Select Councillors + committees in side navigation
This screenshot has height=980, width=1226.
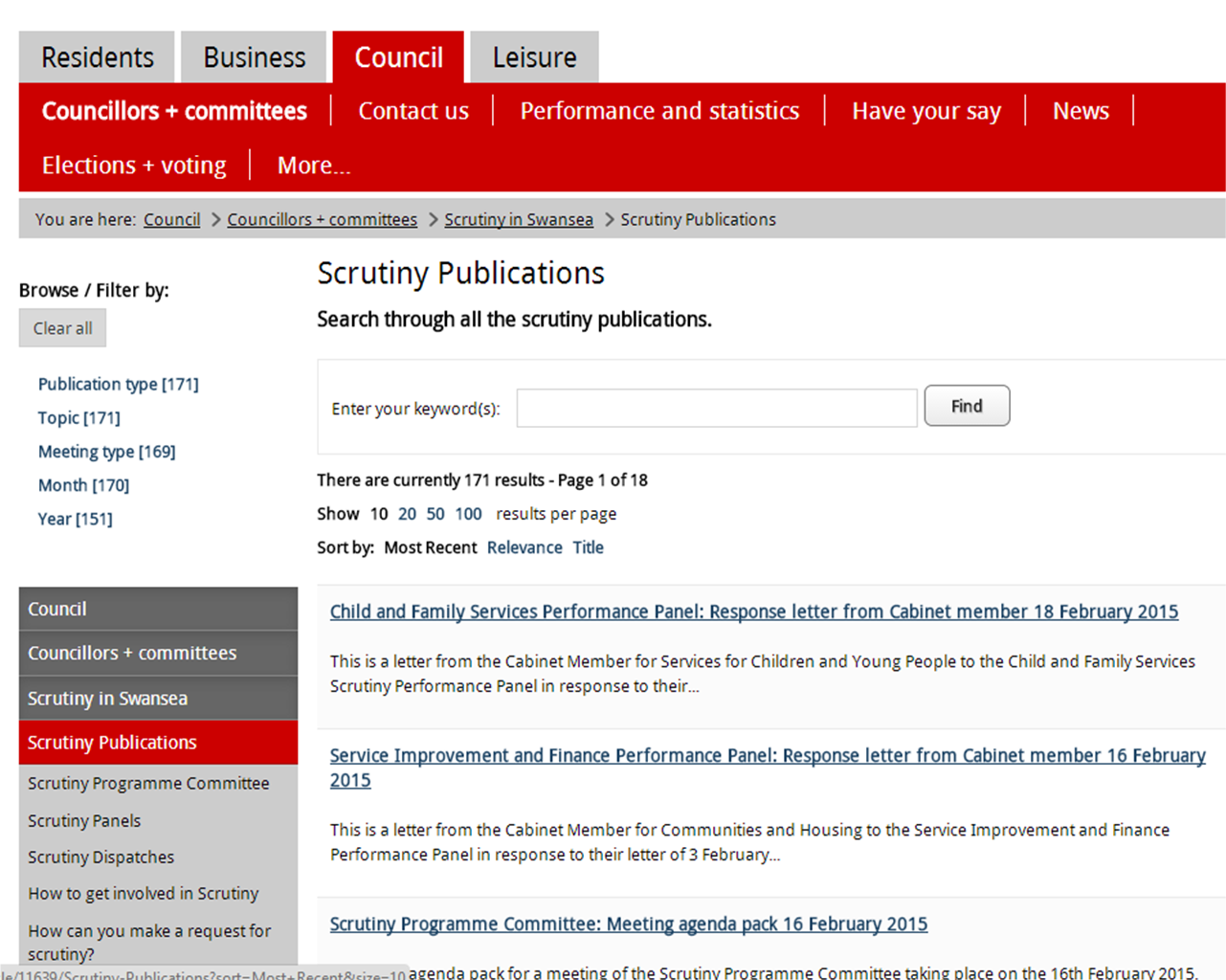tap(158, 653)
